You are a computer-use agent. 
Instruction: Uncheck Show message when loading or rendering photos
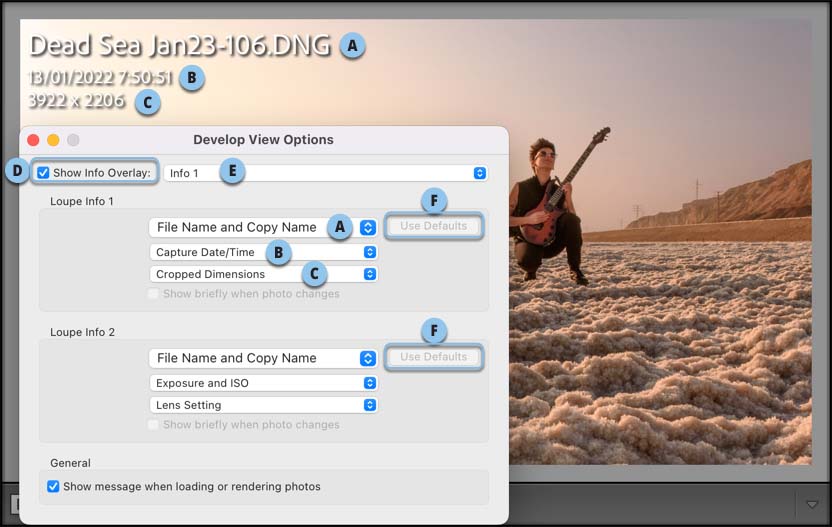[x=53, y=486]
